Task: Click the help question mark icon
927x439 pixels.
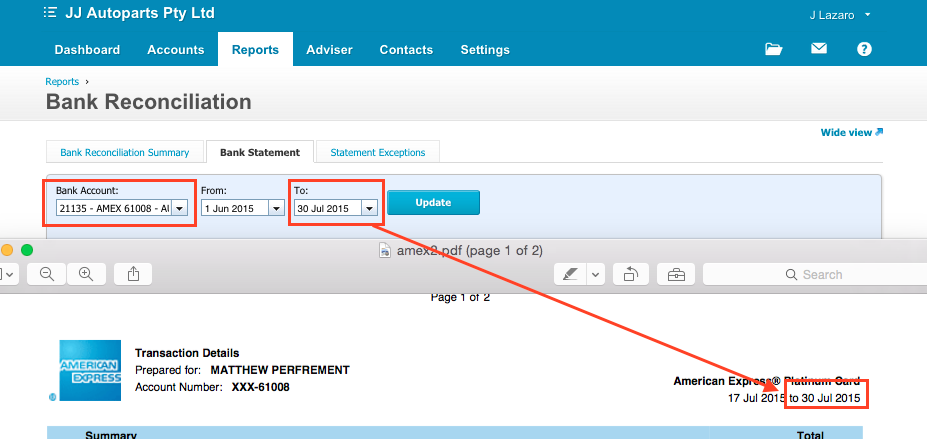Action: point(864,49)
